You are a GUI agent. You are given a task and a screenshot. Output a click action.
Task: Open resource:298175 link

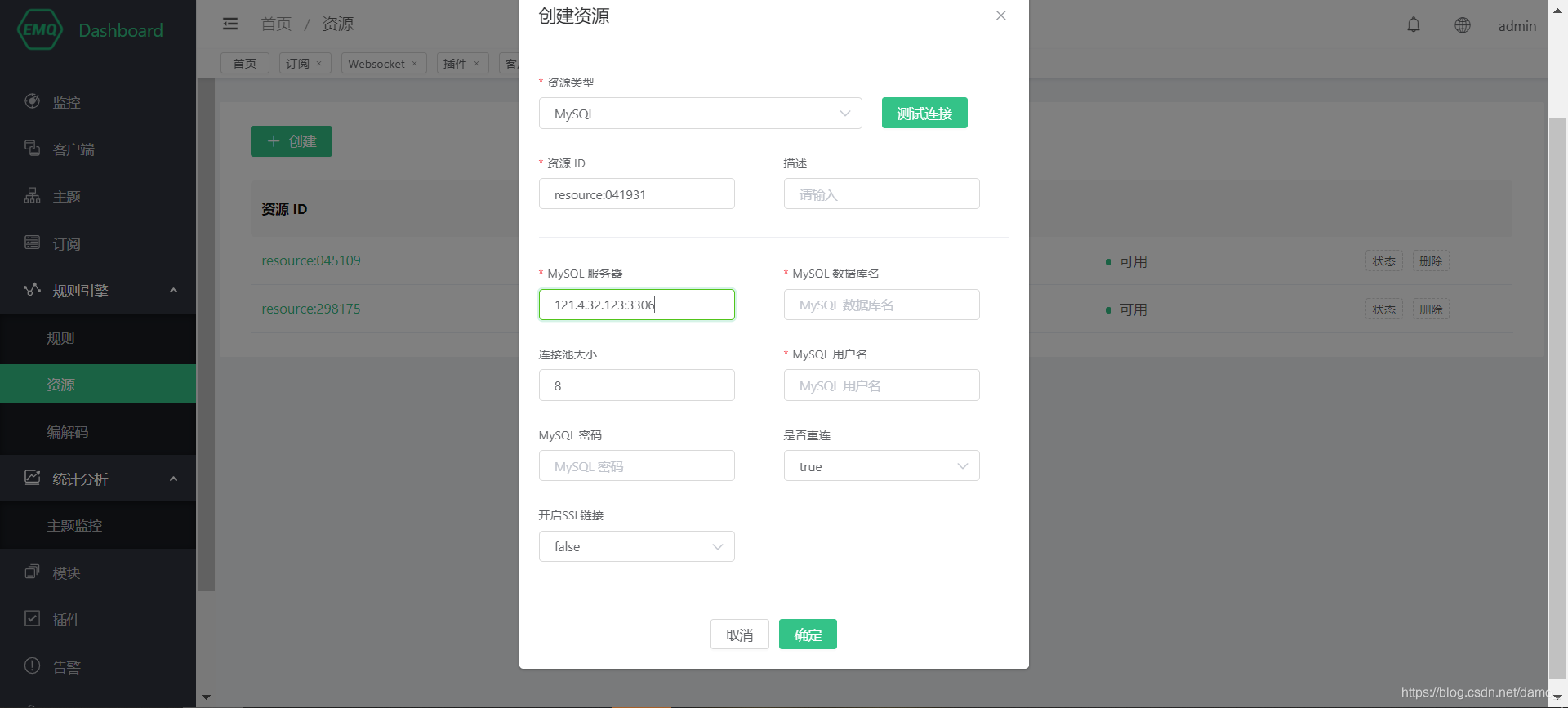point(311,309)
